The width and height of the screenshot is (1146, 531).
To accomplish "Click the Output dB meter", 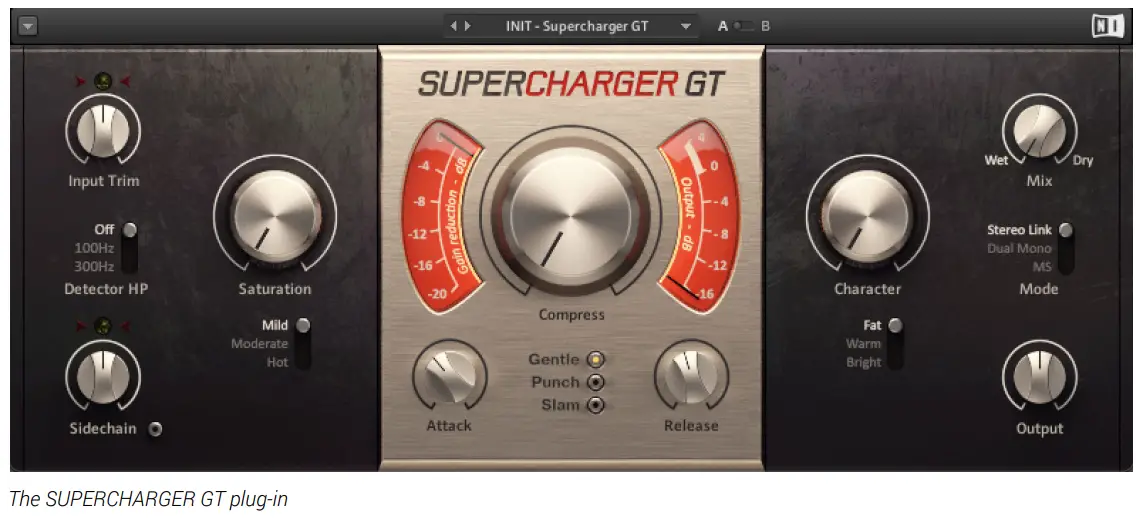I will pyautogui.click(x=698, y=216).
